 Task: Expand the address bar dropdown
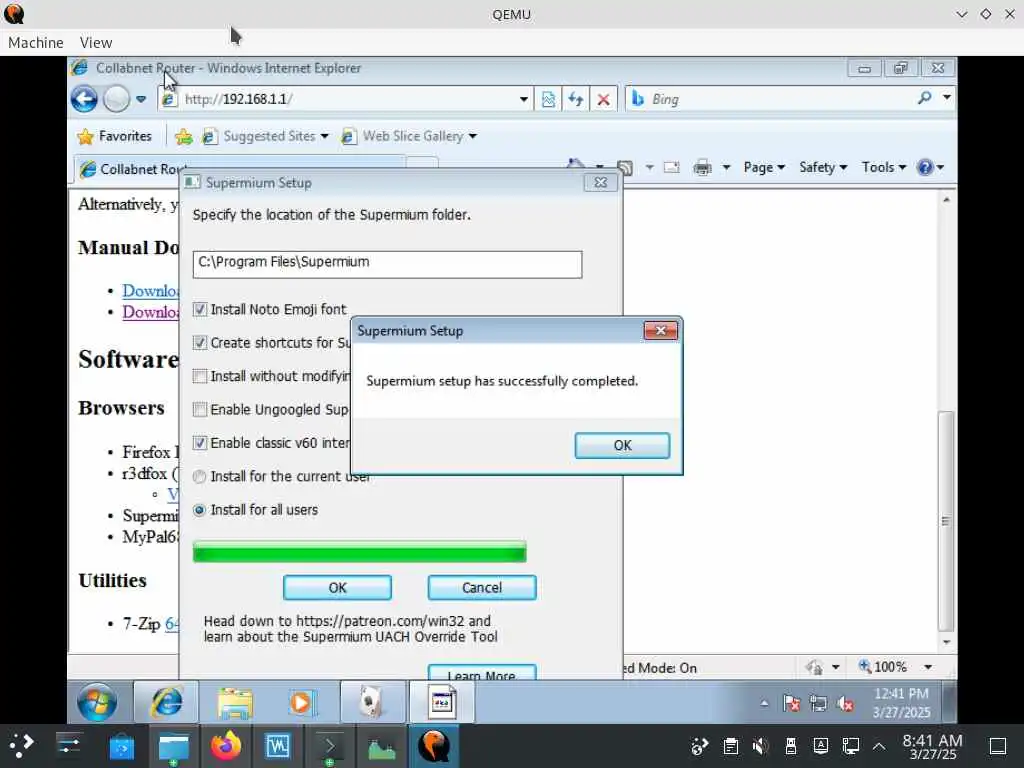point(524,99)
